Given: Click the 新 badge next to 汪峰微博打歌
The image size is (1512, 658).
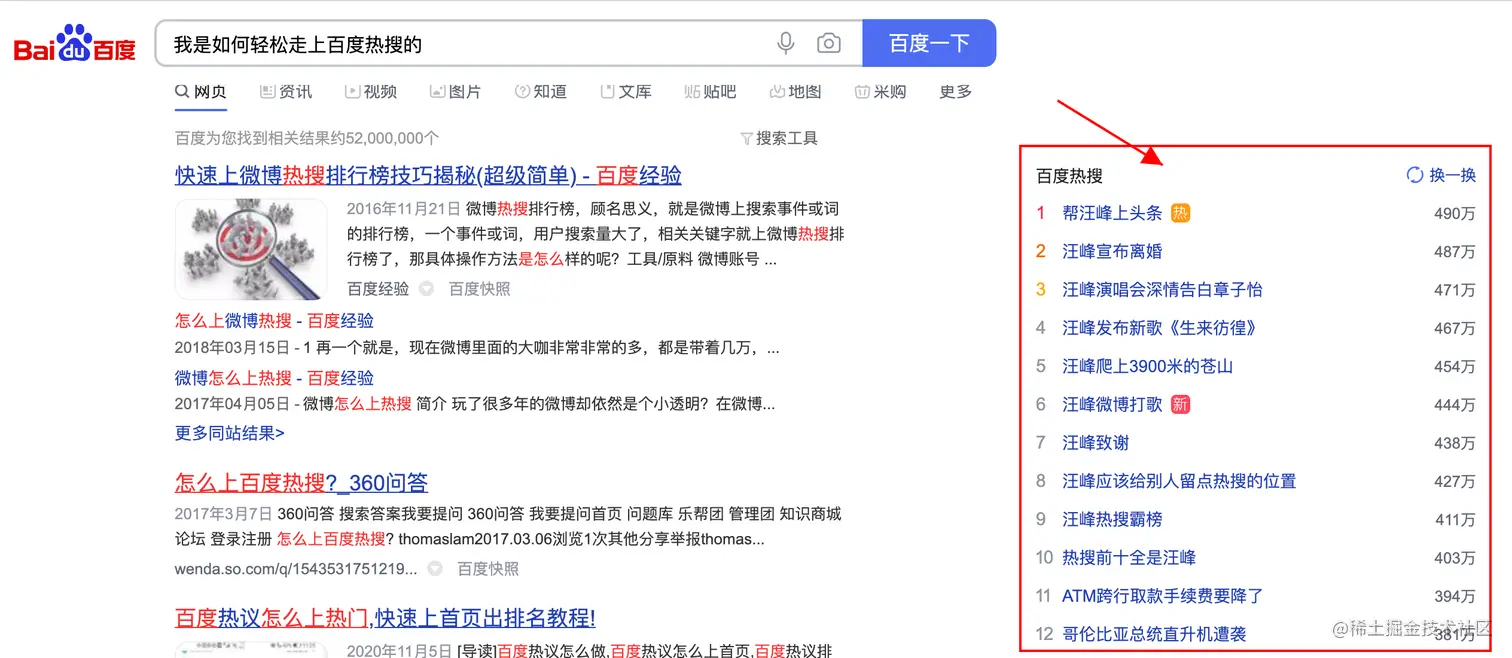Looking at the screenshot, I should click(1180, 404).
